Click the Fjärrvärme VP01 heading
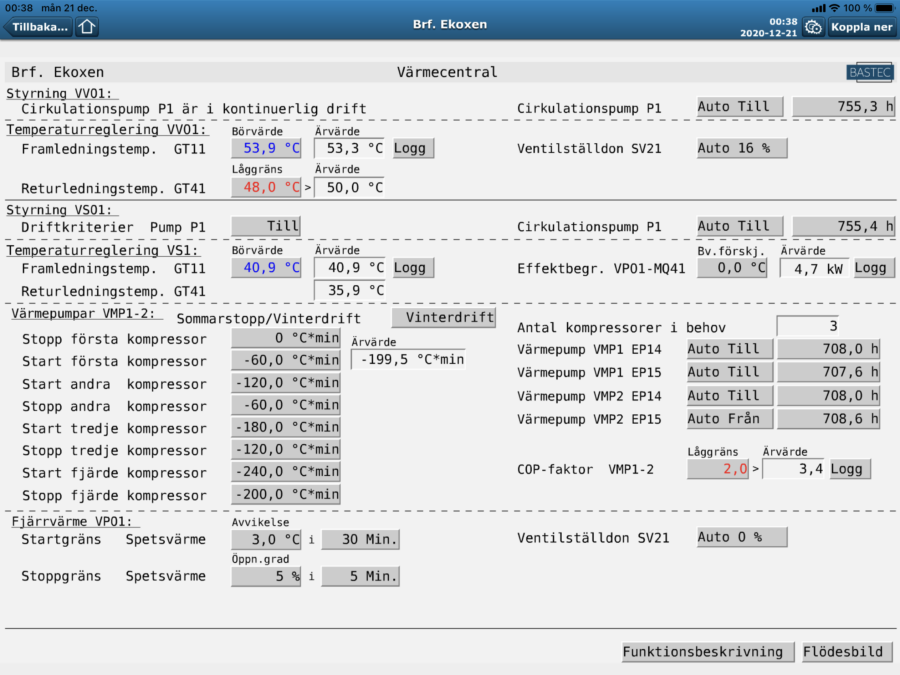The width and height of the screenshot is (900, 675). pos(72,521)
